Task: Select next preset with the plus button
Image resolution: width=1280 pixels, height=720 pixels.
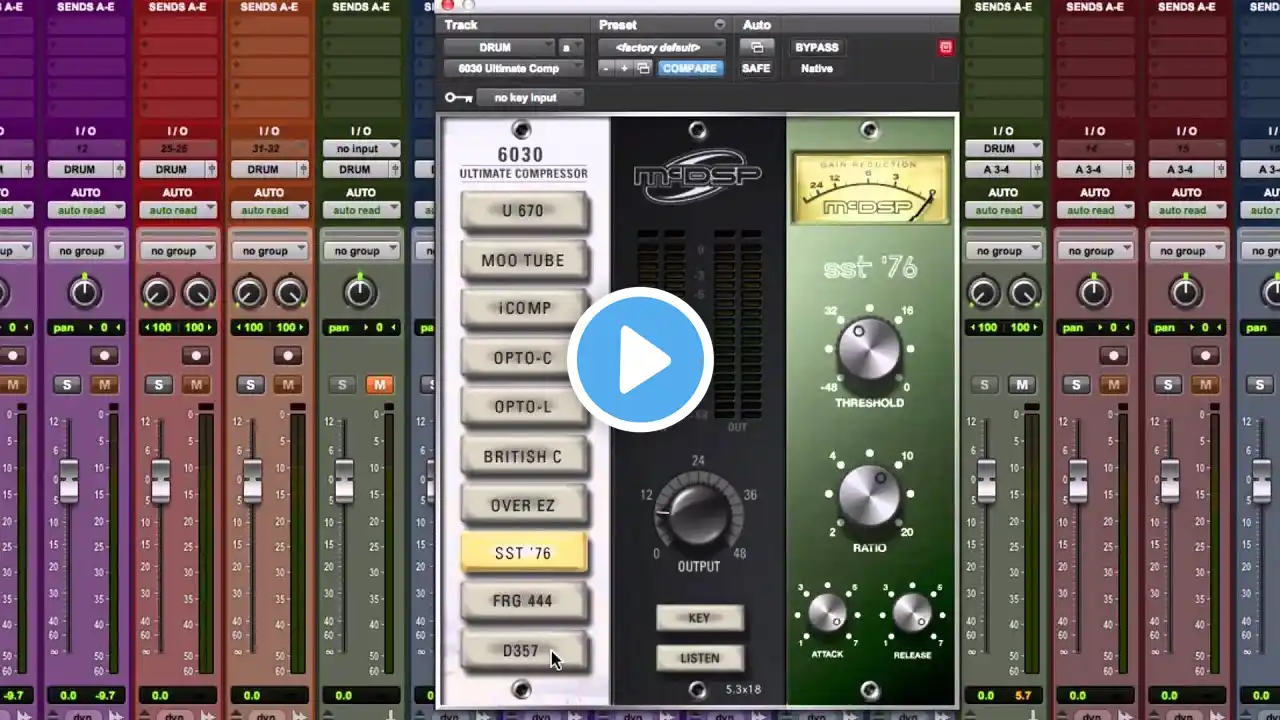Action: point(624,68)
